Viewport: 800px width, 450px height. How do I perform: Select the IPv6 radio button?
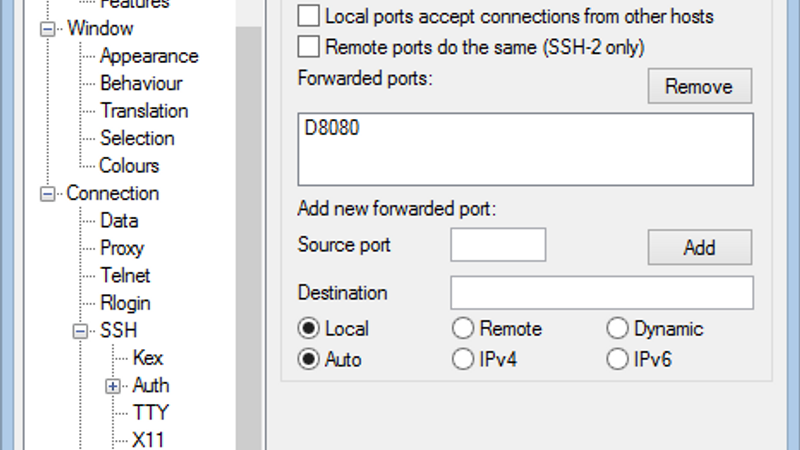(x=618, y=359)
